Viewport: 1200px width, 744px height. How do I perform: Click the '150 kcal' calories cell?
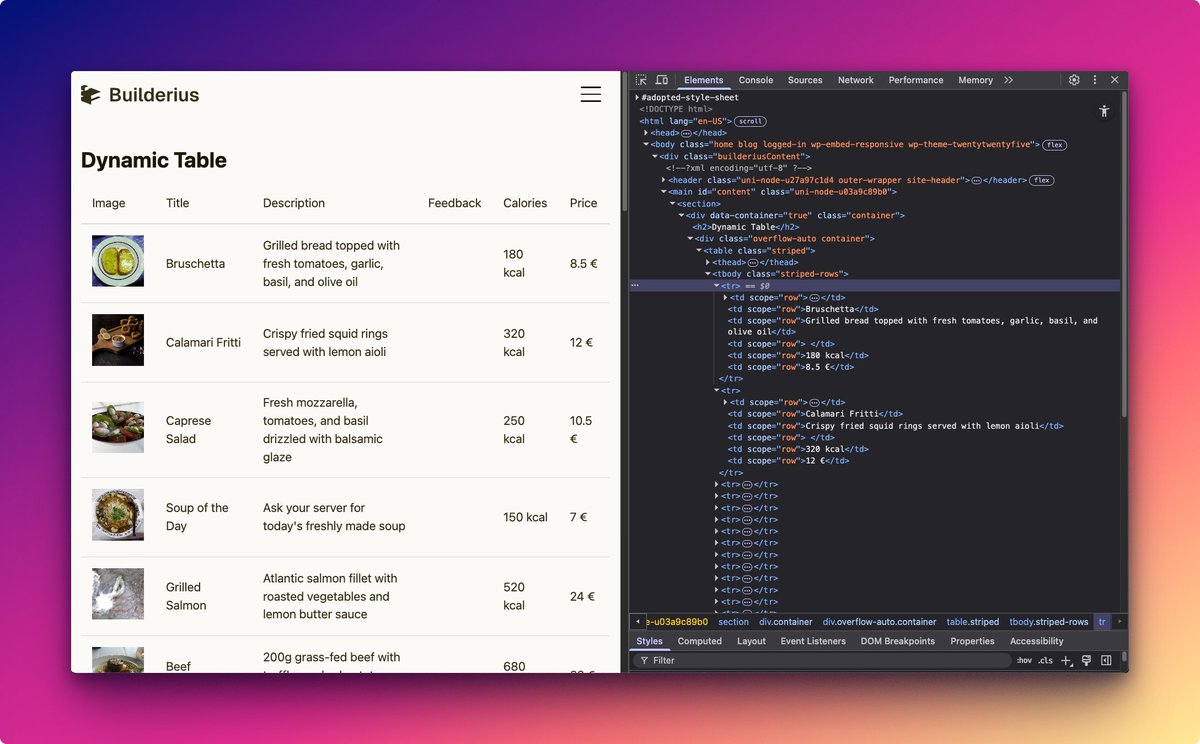526,517
